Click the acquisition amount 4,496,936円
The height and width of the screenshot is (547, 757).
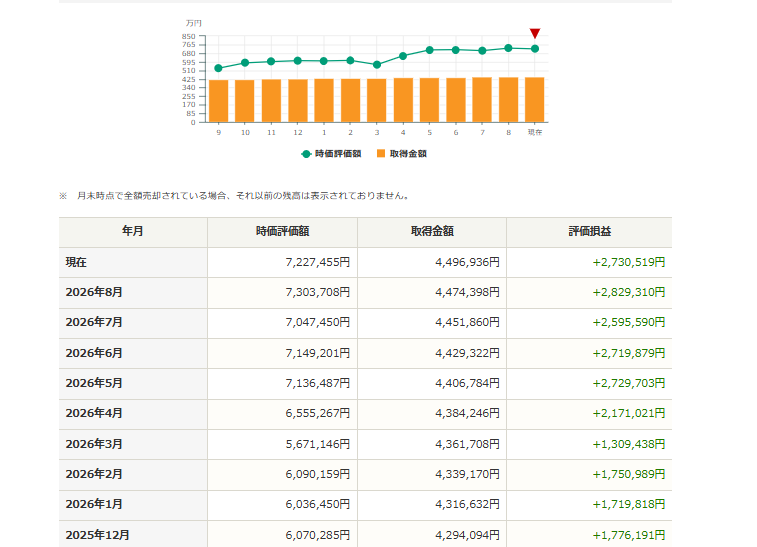point(467,262)
